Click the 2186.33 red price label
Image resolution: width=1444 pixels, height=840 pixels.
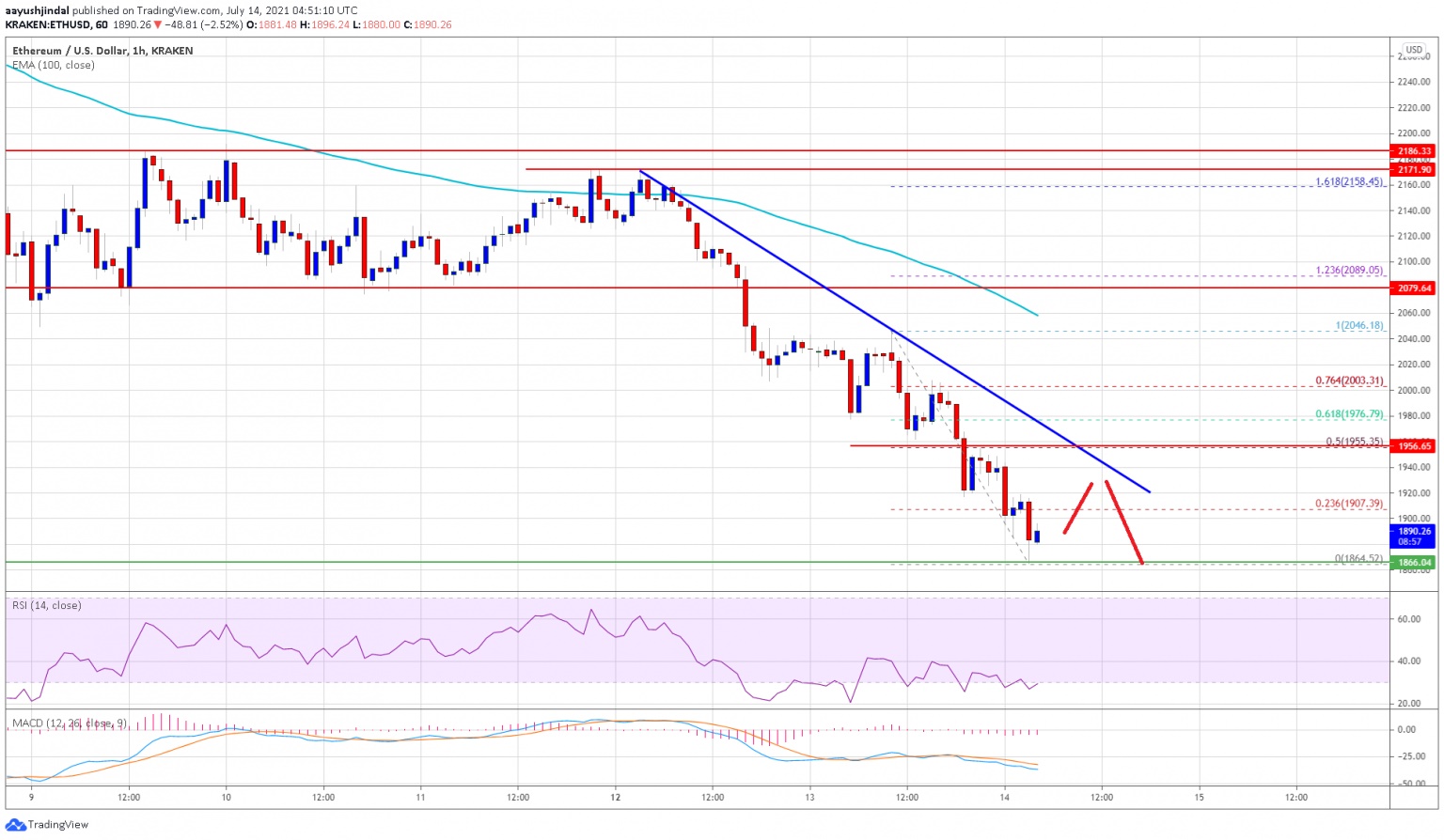point(1414,151)
